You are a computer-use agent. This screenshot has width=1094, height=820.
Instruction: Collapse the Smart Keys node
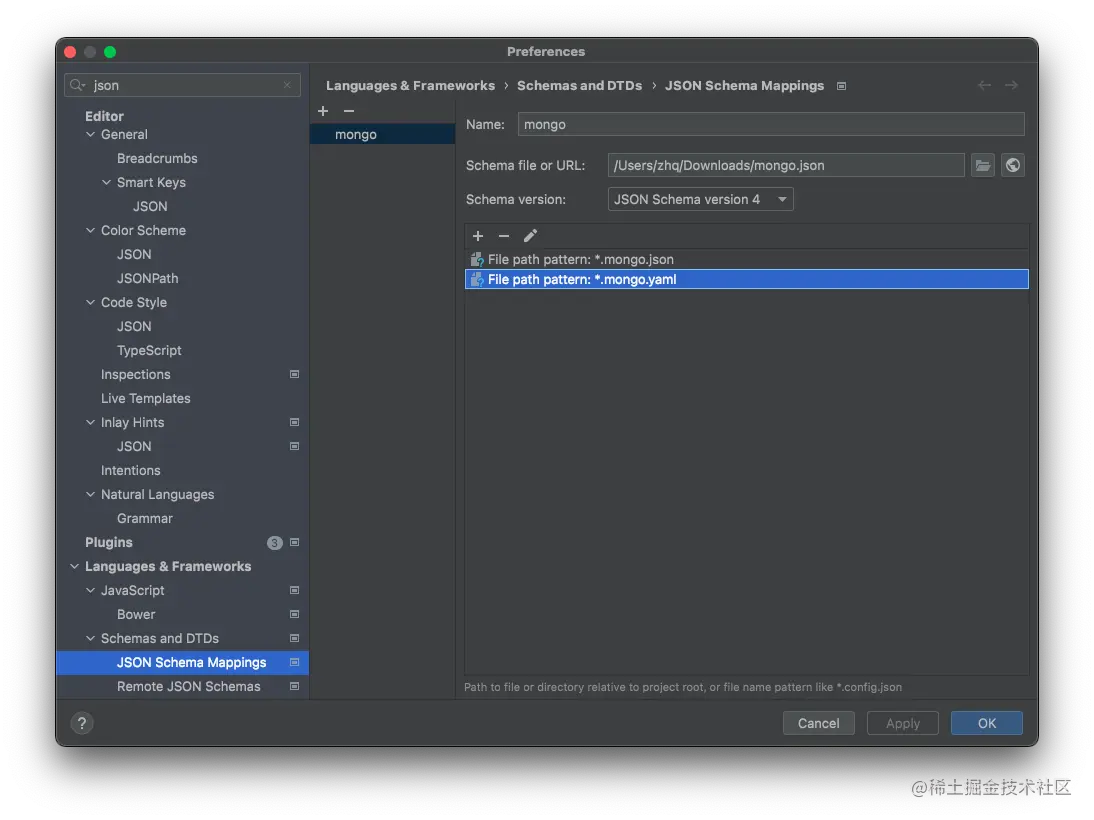107,182
